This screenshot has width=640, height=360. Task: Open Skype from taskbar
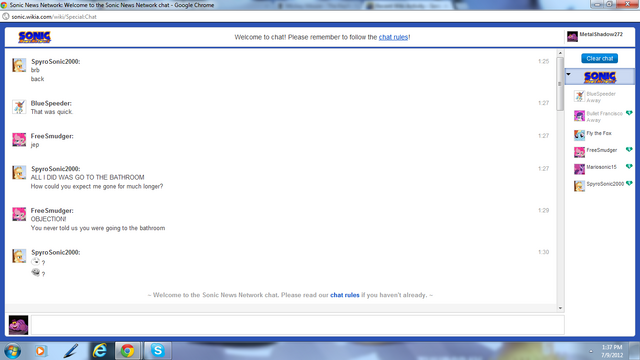(x=158, y=351)
